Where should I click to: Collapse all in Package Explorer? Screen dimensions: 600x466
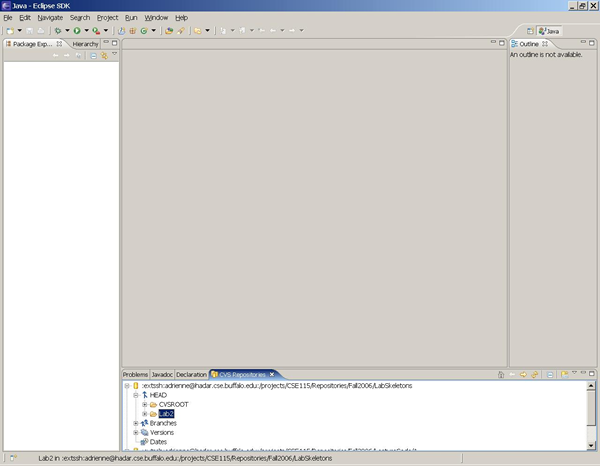coord(93,55)
